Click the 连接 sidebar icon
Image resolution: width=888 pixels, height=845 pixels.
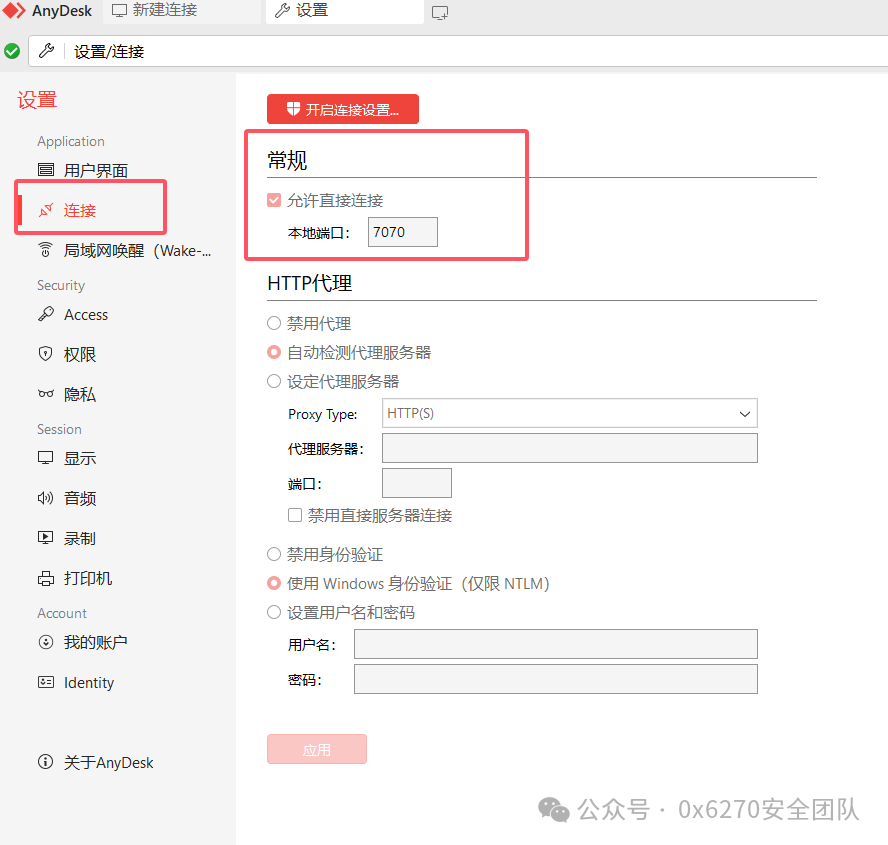pos(46,210)
